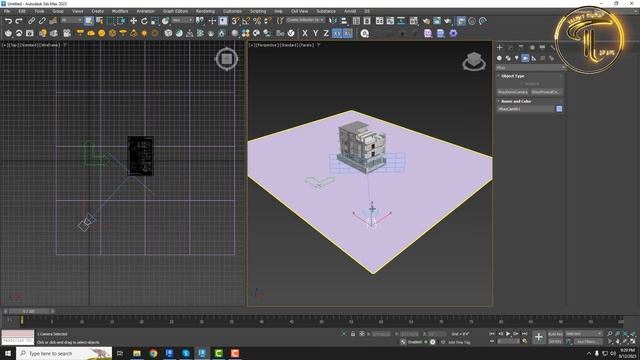The width and height of the screenshot is (640, 360).
Task: Click the VRayDomeCamera button
Action: click(513, 92)
